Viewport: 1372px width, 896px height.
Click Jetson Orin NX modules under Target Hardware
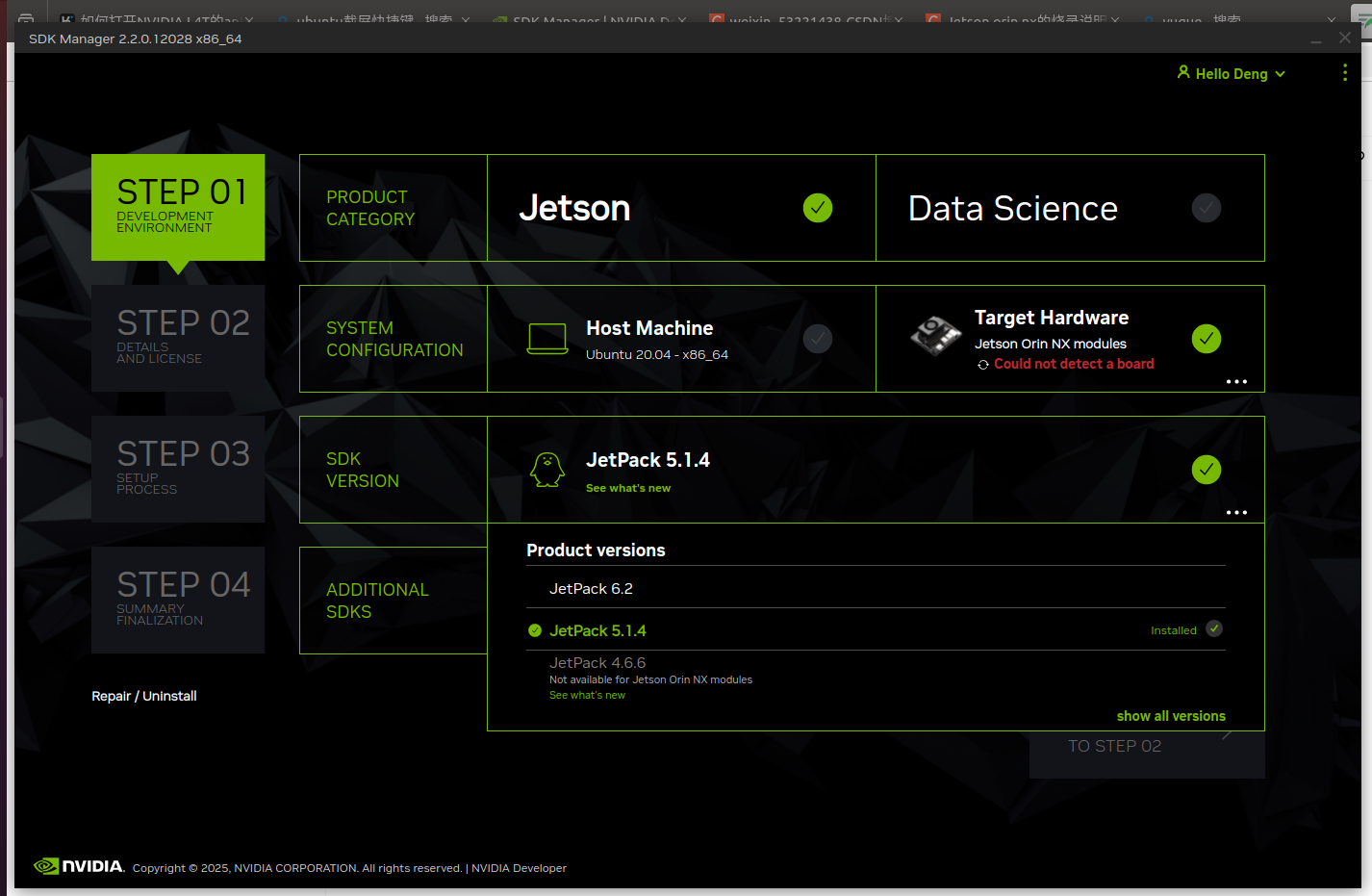(1051, 344)
